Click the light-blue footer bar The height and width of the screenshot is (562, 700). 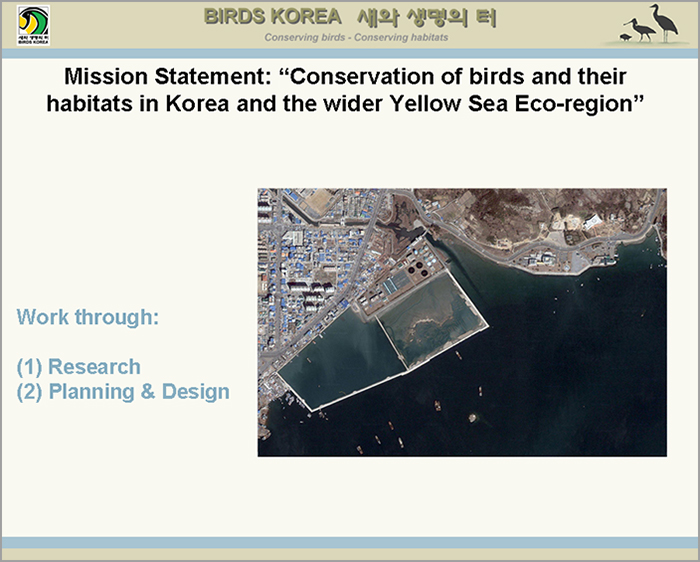click(x=350, y=542)
